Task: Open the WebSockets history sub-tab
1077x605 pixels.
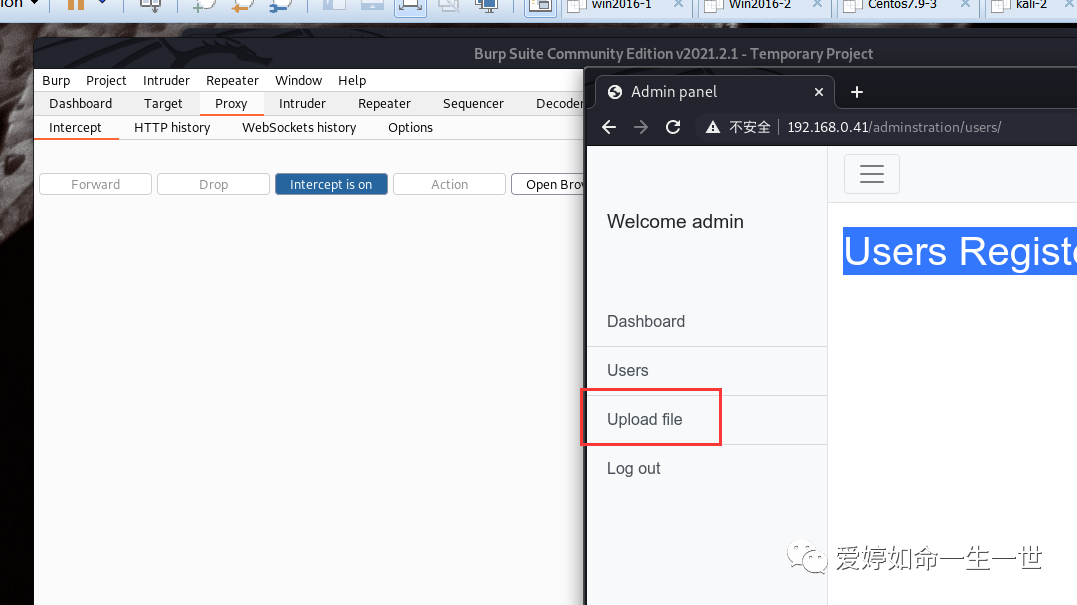Action: (299, 127)
